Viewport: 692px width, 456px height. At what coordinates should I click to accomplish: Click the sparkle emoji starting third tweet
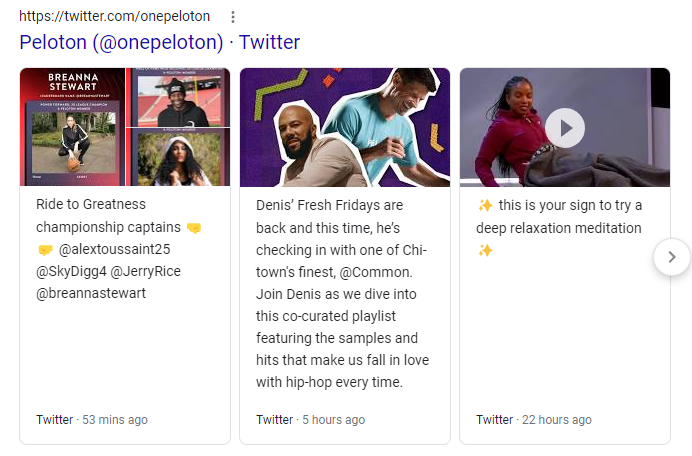[x=485, y=205]
